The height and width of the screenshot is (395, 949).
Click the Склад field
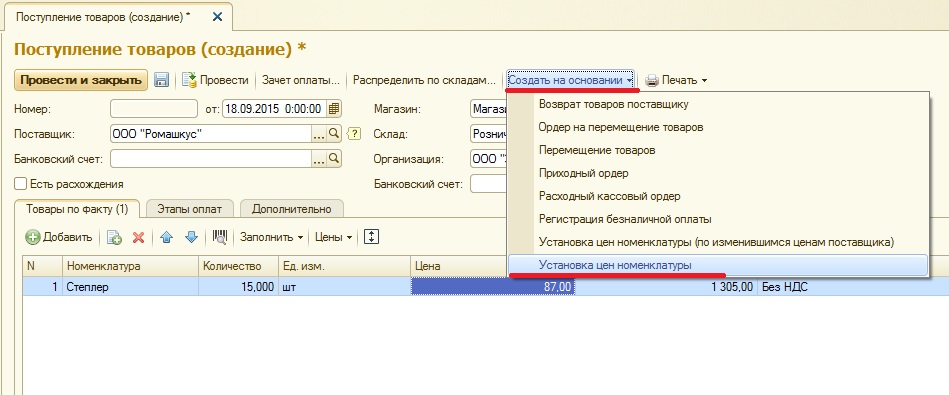click(488, 134)
